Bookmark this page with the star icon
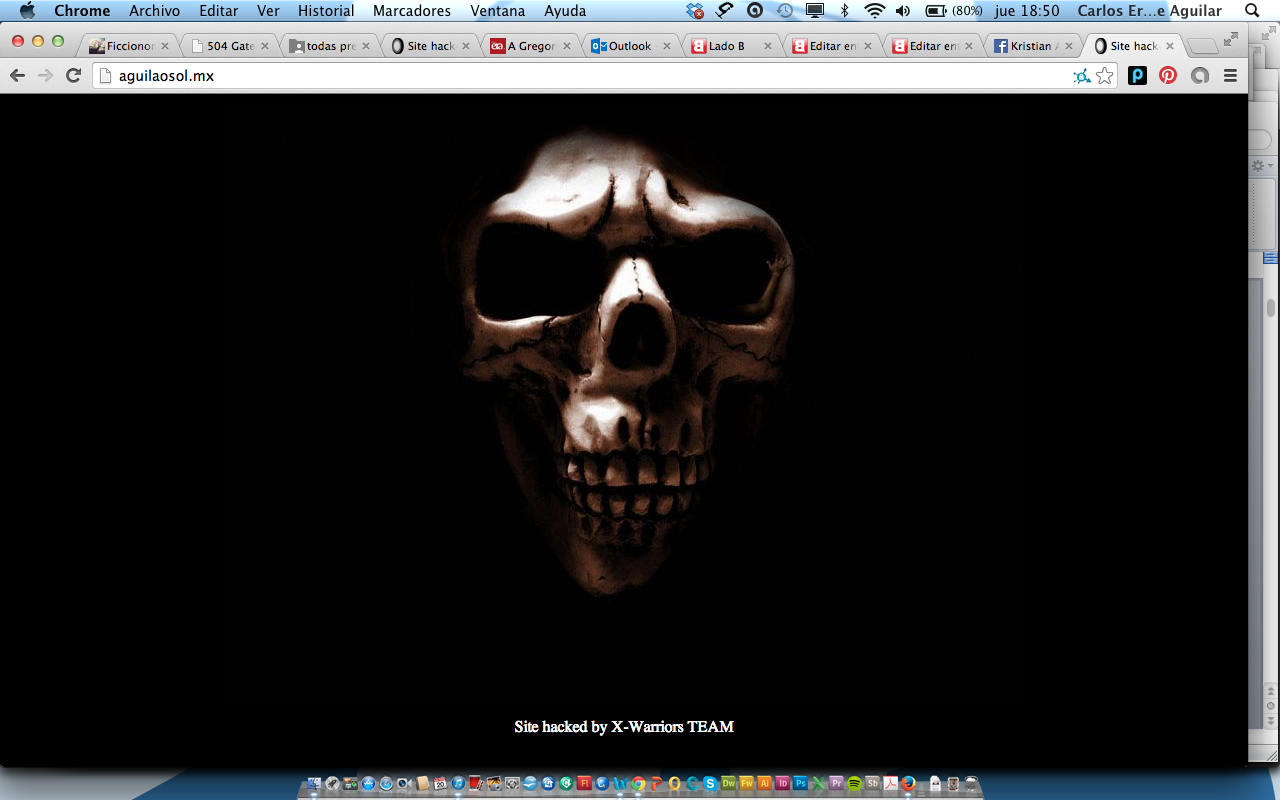The height and width of the screenshot is (800, 1280). coord(1104,76)
